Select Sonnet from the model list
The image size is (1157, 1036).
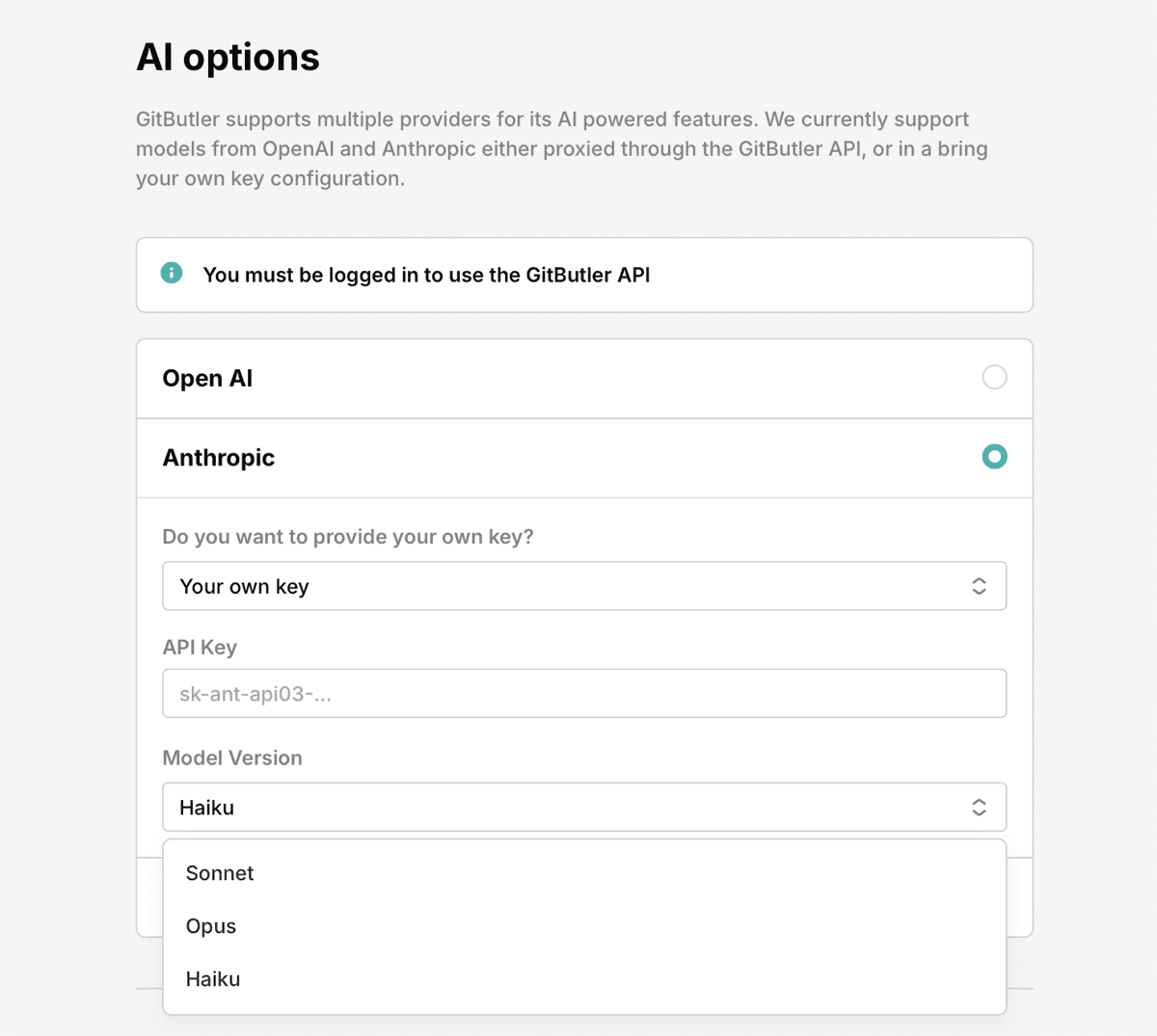coord(219,873)
